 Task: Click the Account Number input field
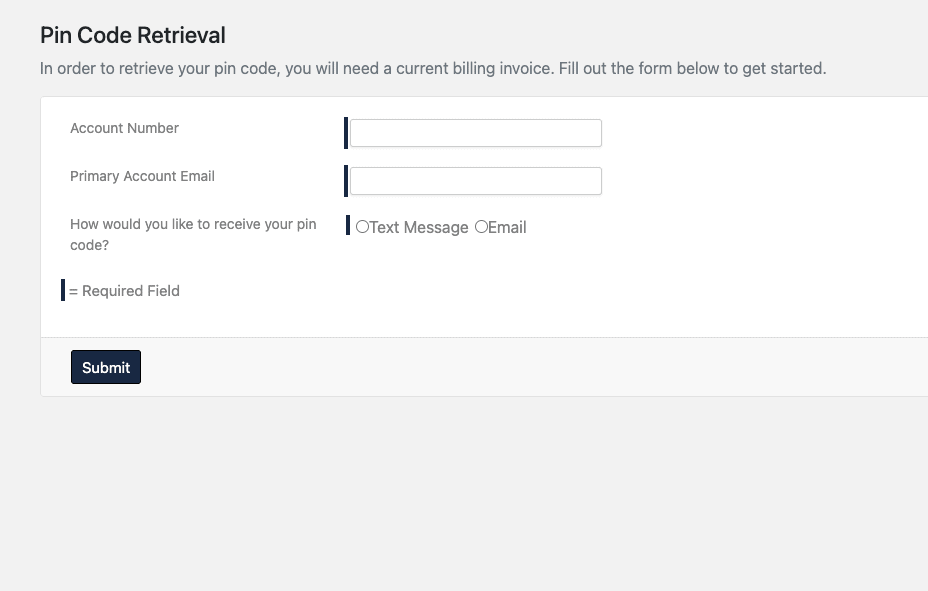[476, 133]
